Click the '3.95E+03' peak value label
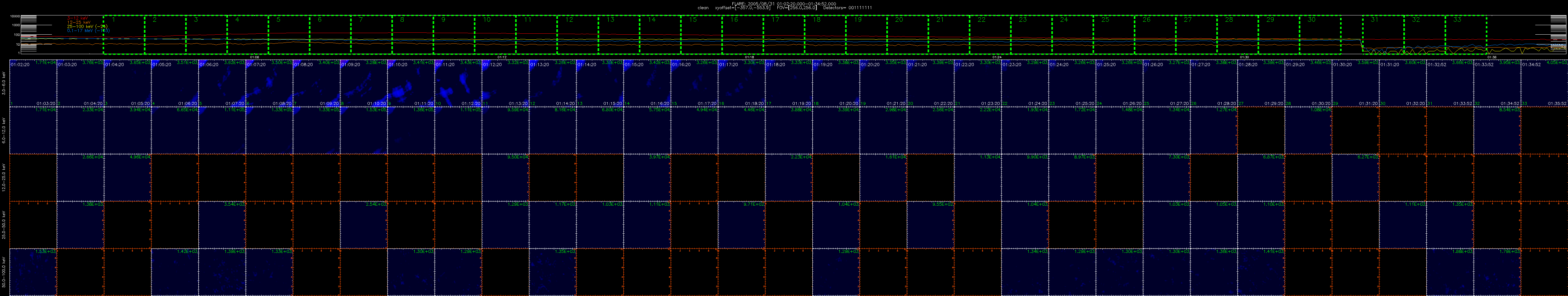Screen dimensions: 1568x296 point(1510,62)
